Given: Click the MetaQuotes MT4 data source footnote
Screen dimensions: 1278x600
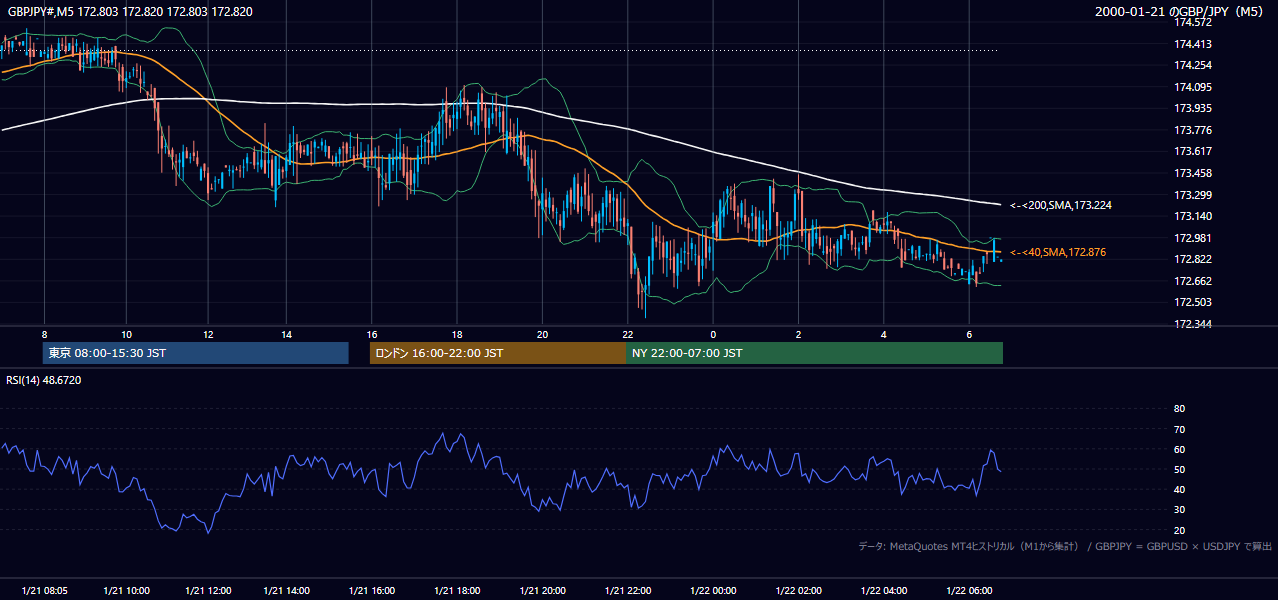Looking at the screenshot, I should [x=1065, y=546].
